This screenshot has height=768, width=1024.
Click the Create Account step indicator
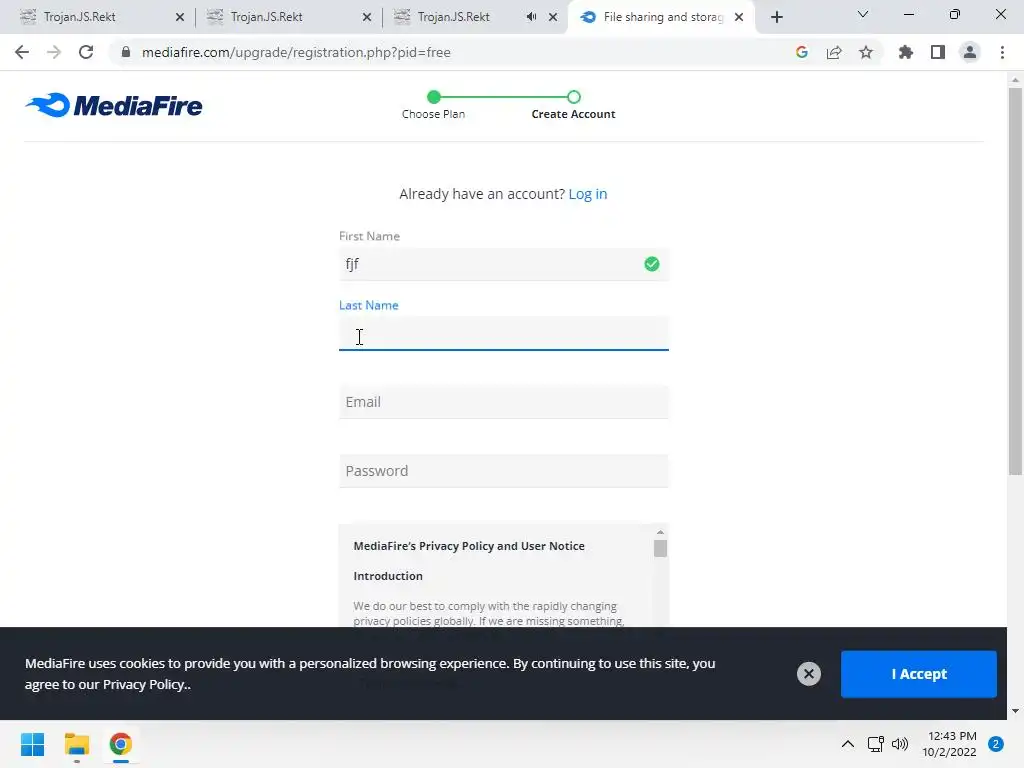click(x=573, y=104)
